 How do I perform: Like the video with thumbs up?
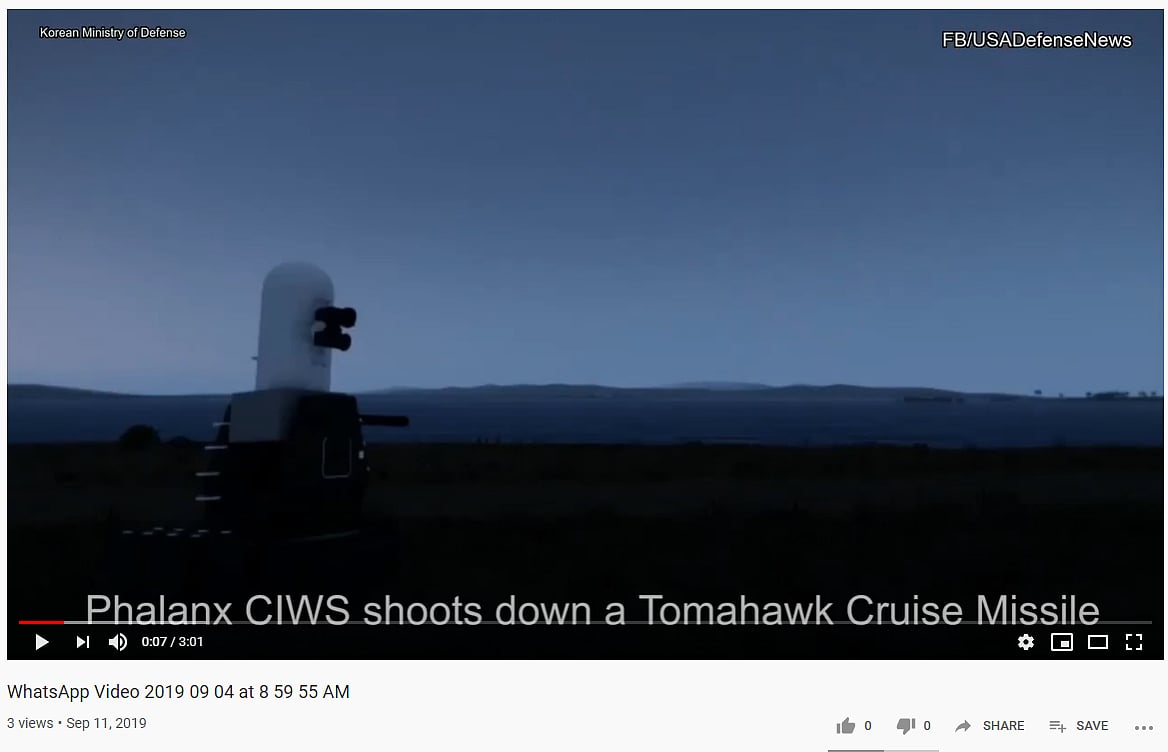tap(845, 726)
